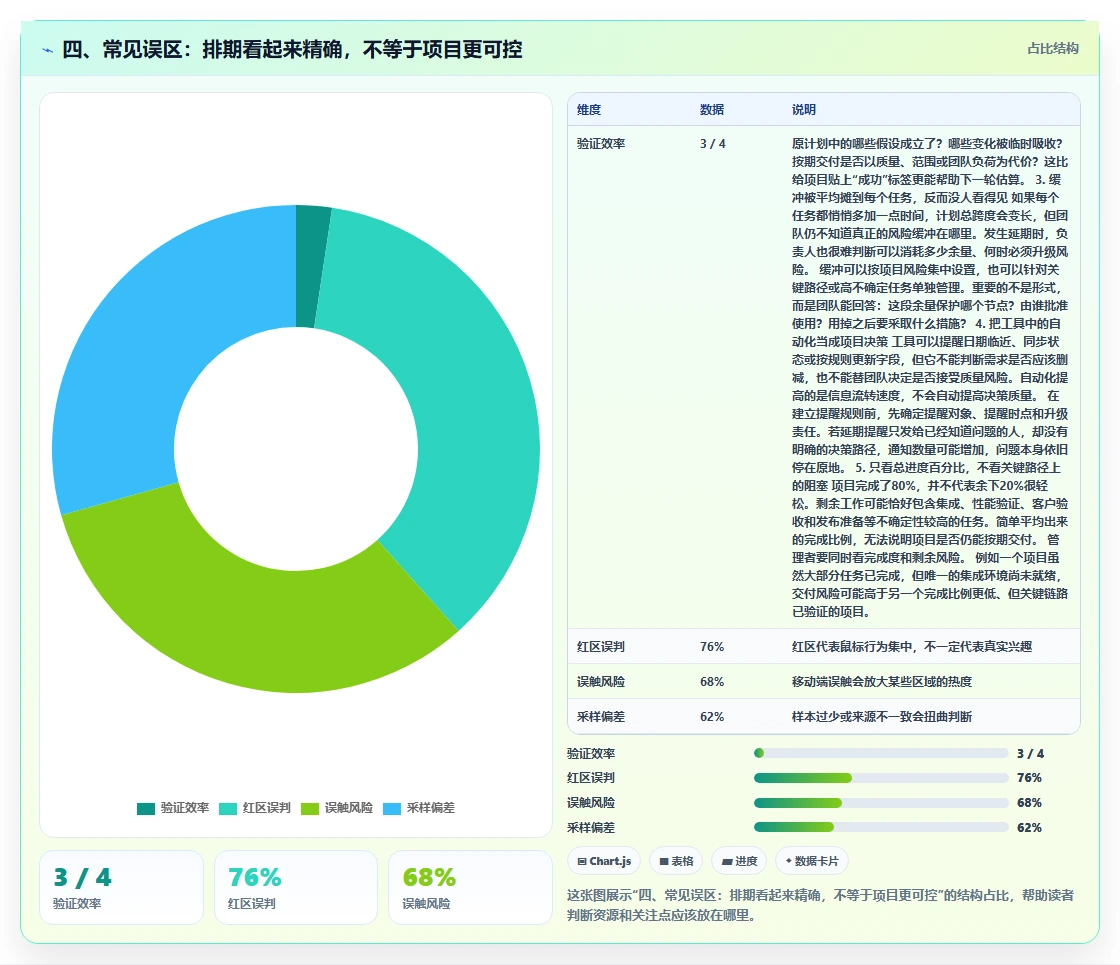The width and height of the screenshot is (1120, 965).
Task: Click the section title 四、常见误区
Action: tap(292, 49)
